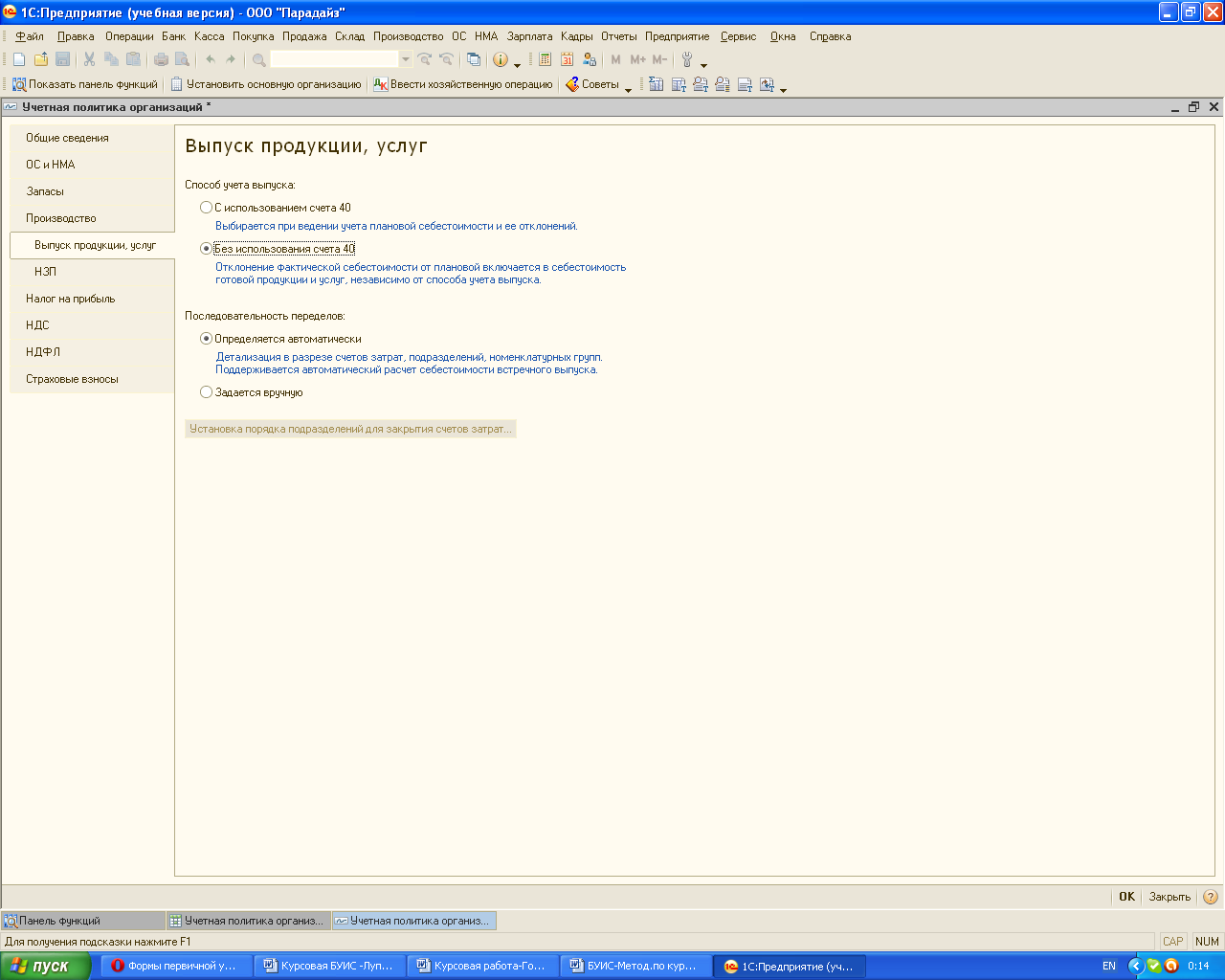Select 'С использованием счета 40' option
1225x980 pixels.
tap(206, 208)
